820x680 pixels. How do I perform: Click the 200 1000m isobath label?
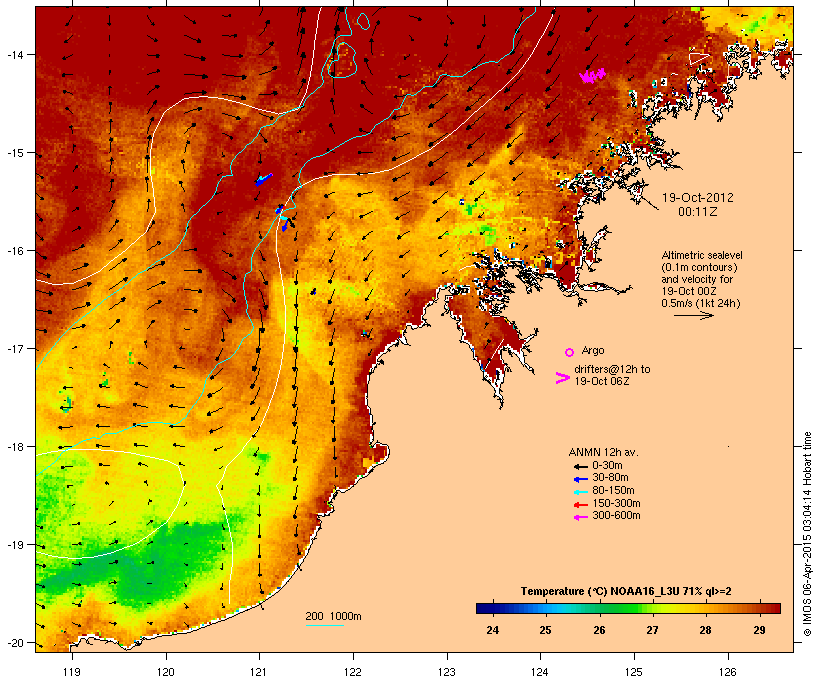pos(333,616)
